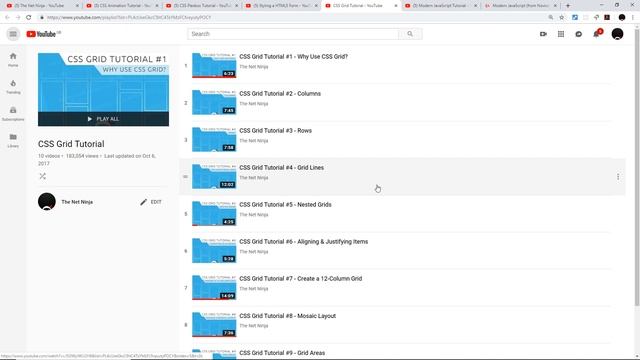Click the search magnifier button
This screenshot has height=360, width=640.
410,34
